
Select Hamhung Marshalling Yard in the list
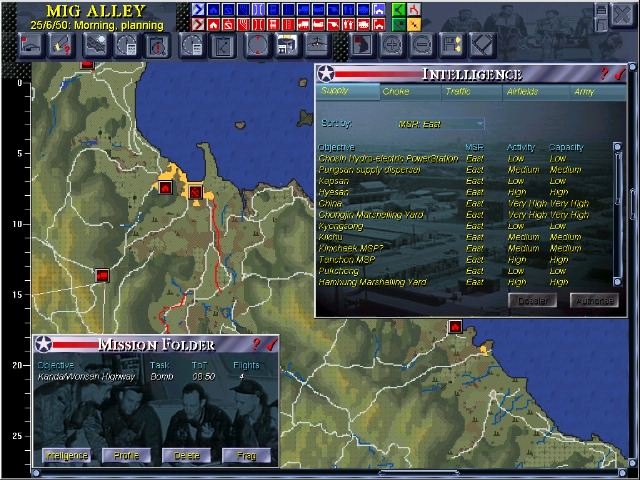tap(372, 283)
